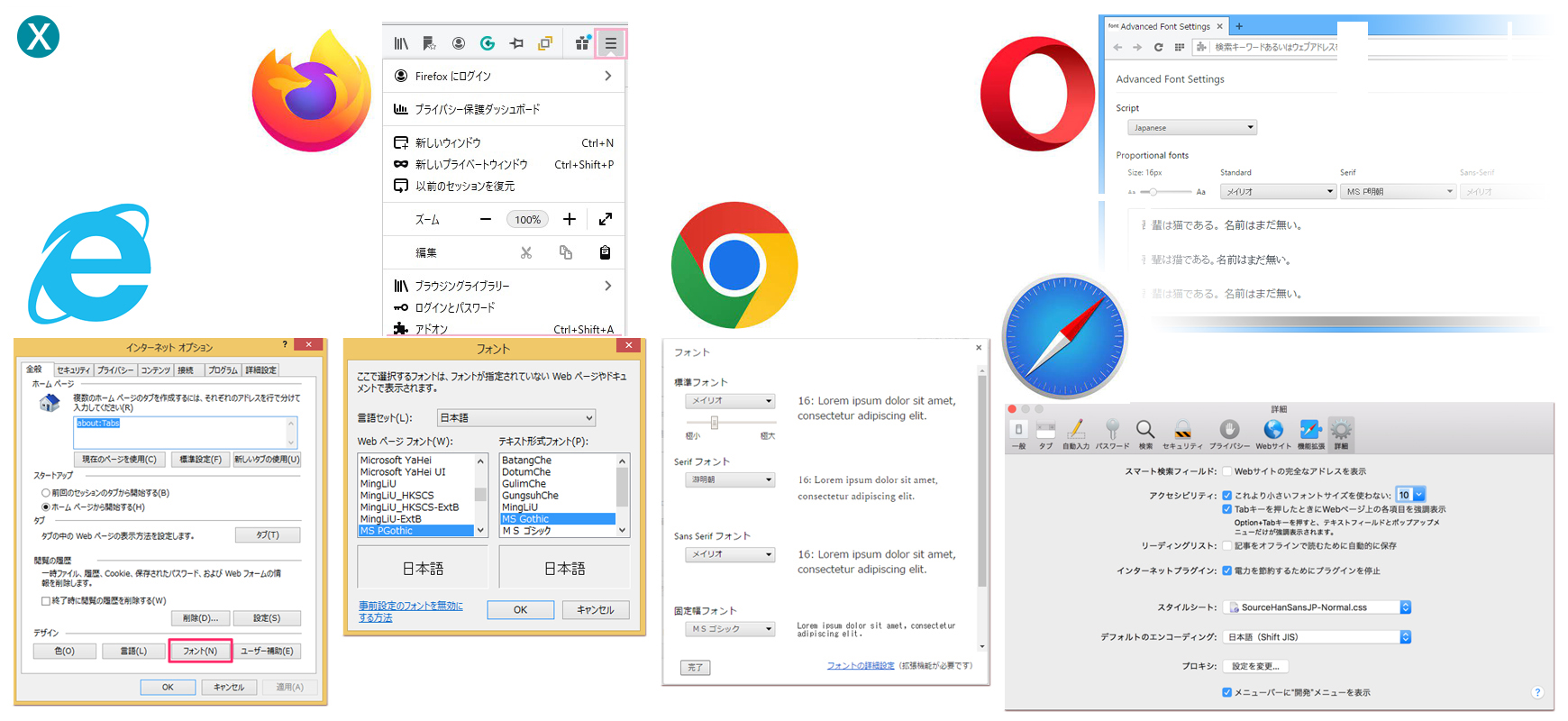Click フォントの詳細設定 link in Chrome
1568x721 pixels.
pyautogui.click(x=861, y=665)
